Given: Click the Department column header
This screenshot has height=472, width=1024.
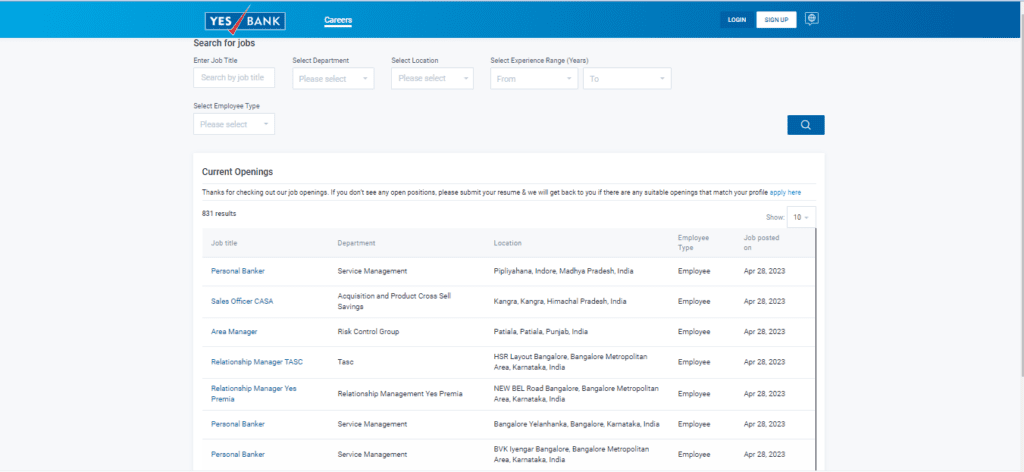Looking at the screenshot, I should coord(357,244).
